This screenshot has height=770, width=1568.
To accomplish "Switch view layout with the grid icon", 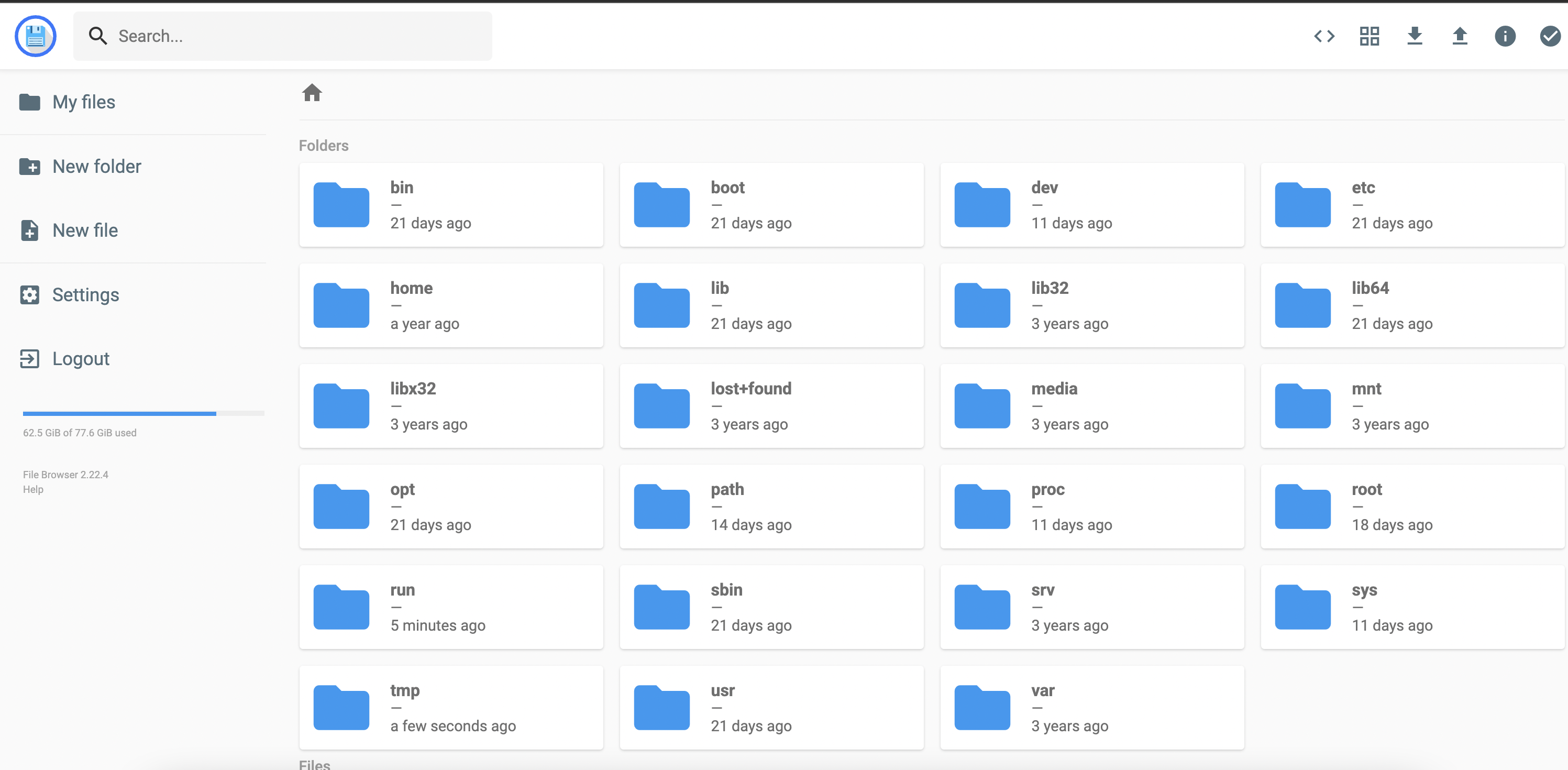I will [x=1369, y=37].
